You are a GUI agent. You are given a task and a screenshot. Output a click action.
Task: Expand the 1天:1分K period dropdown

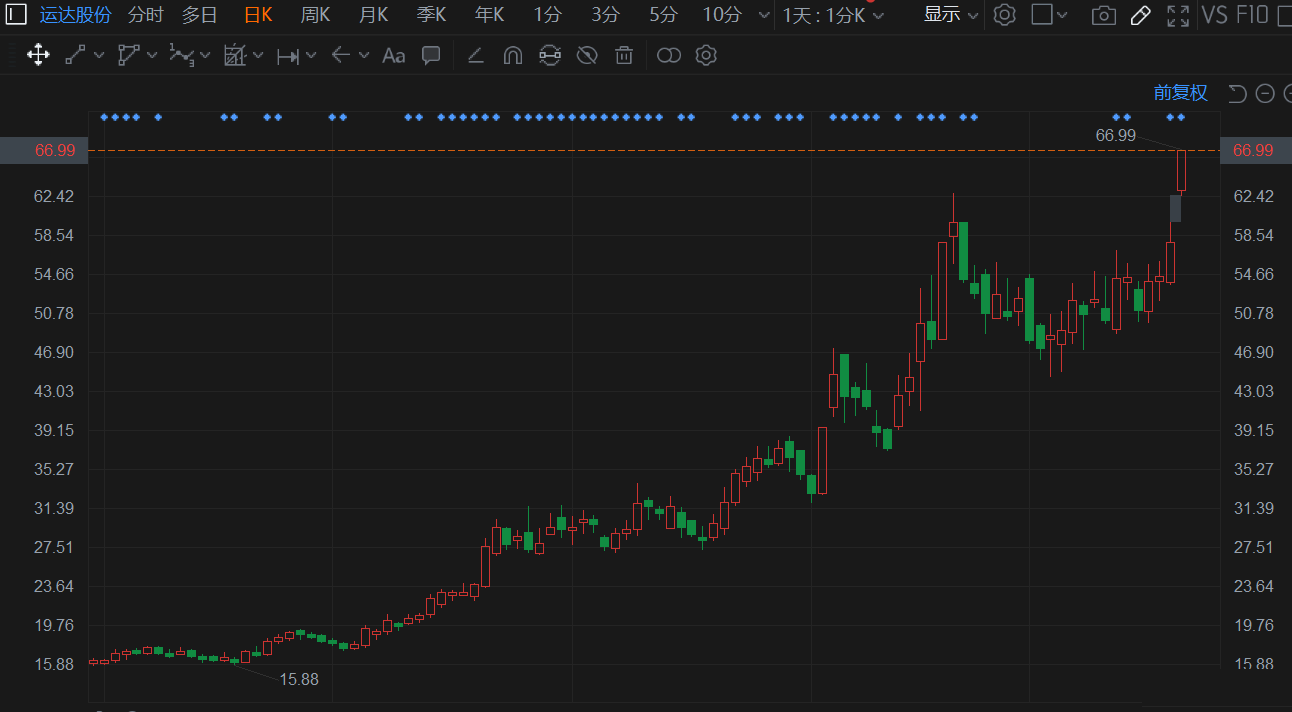tap(834, 15)
